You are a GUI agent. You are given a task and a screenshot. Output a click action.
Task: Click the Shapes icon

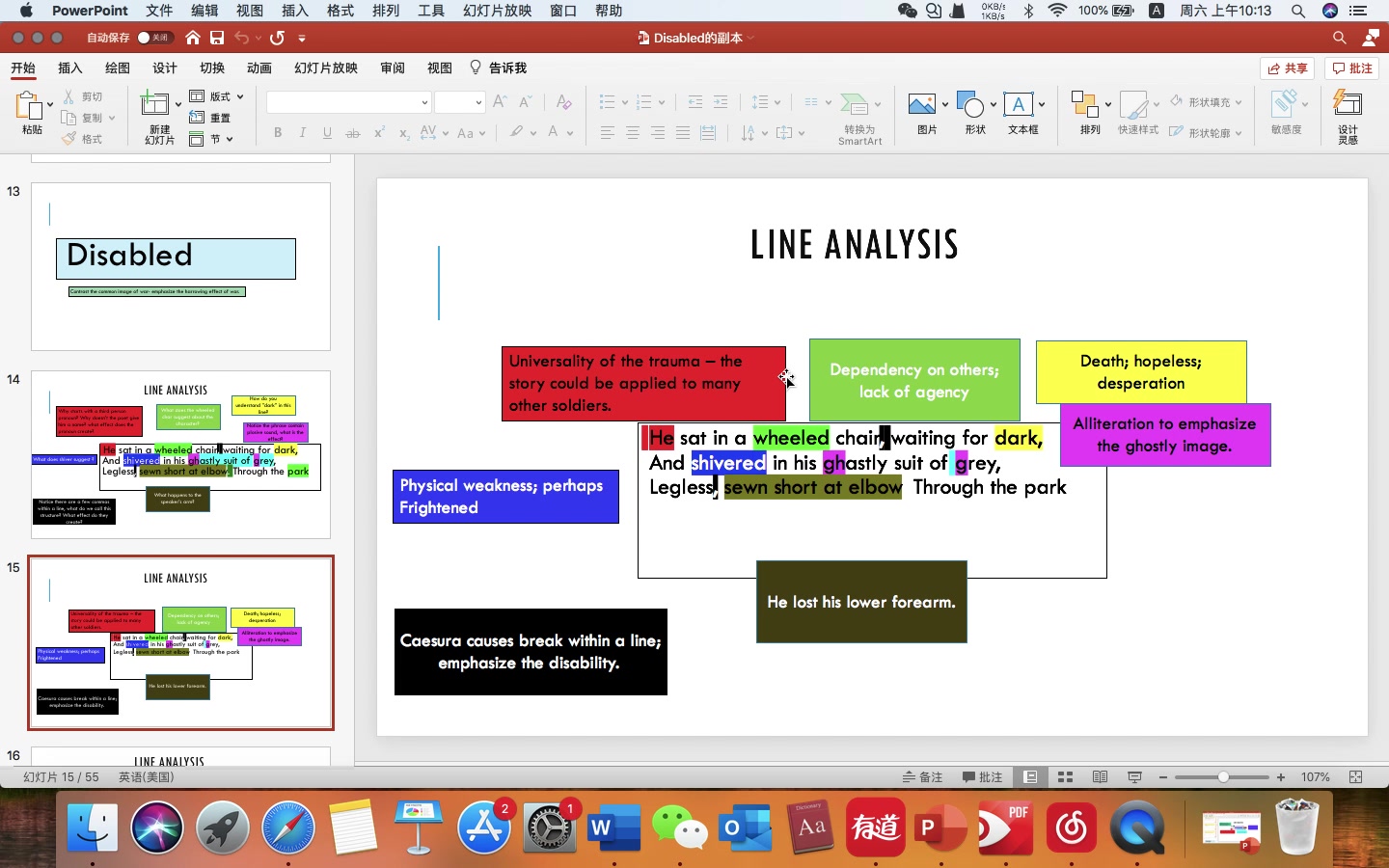click(x=970, y=104)
